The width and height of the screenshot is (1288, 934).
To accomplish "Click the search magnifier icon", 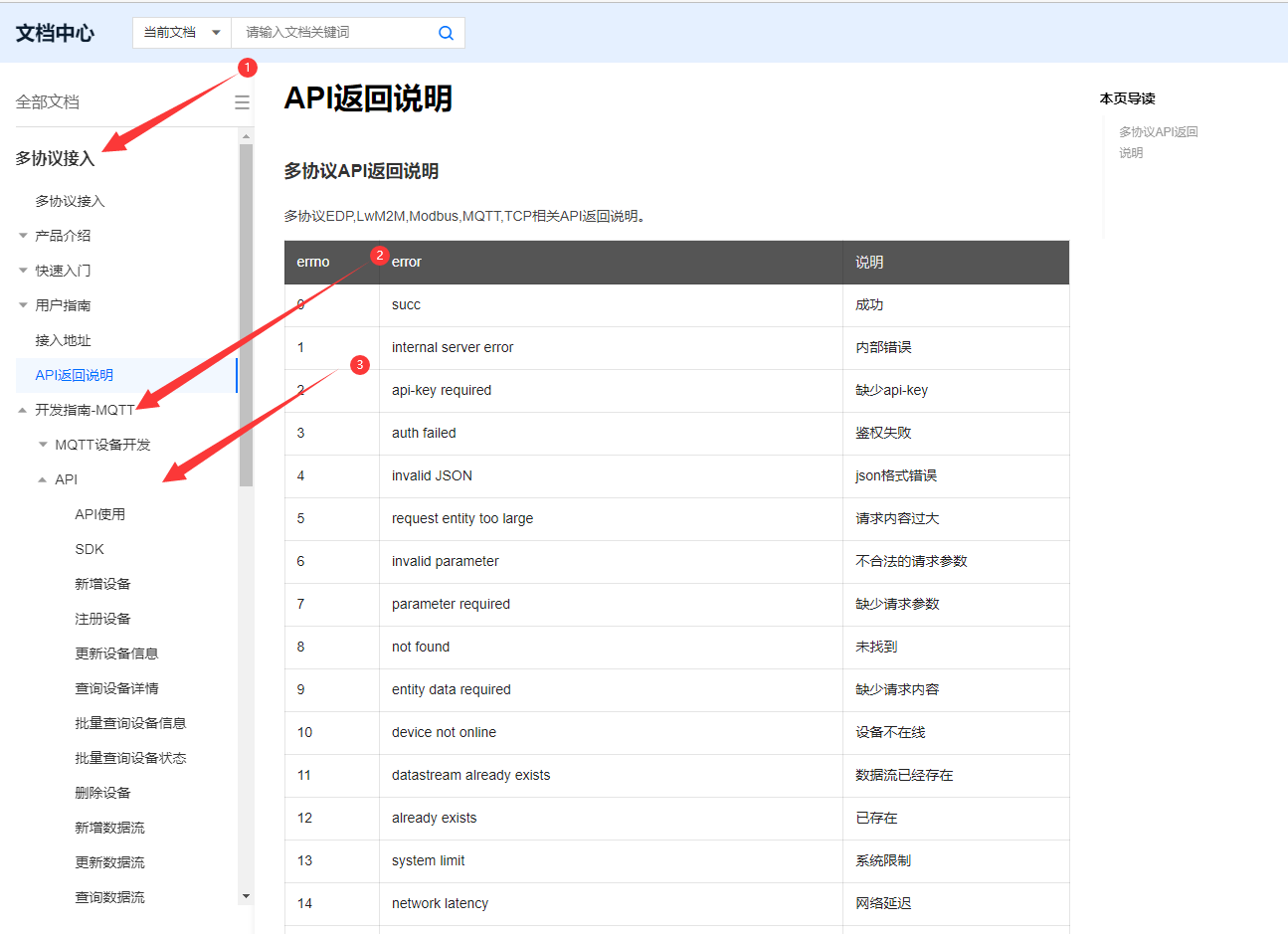I will tap(445, 33).
